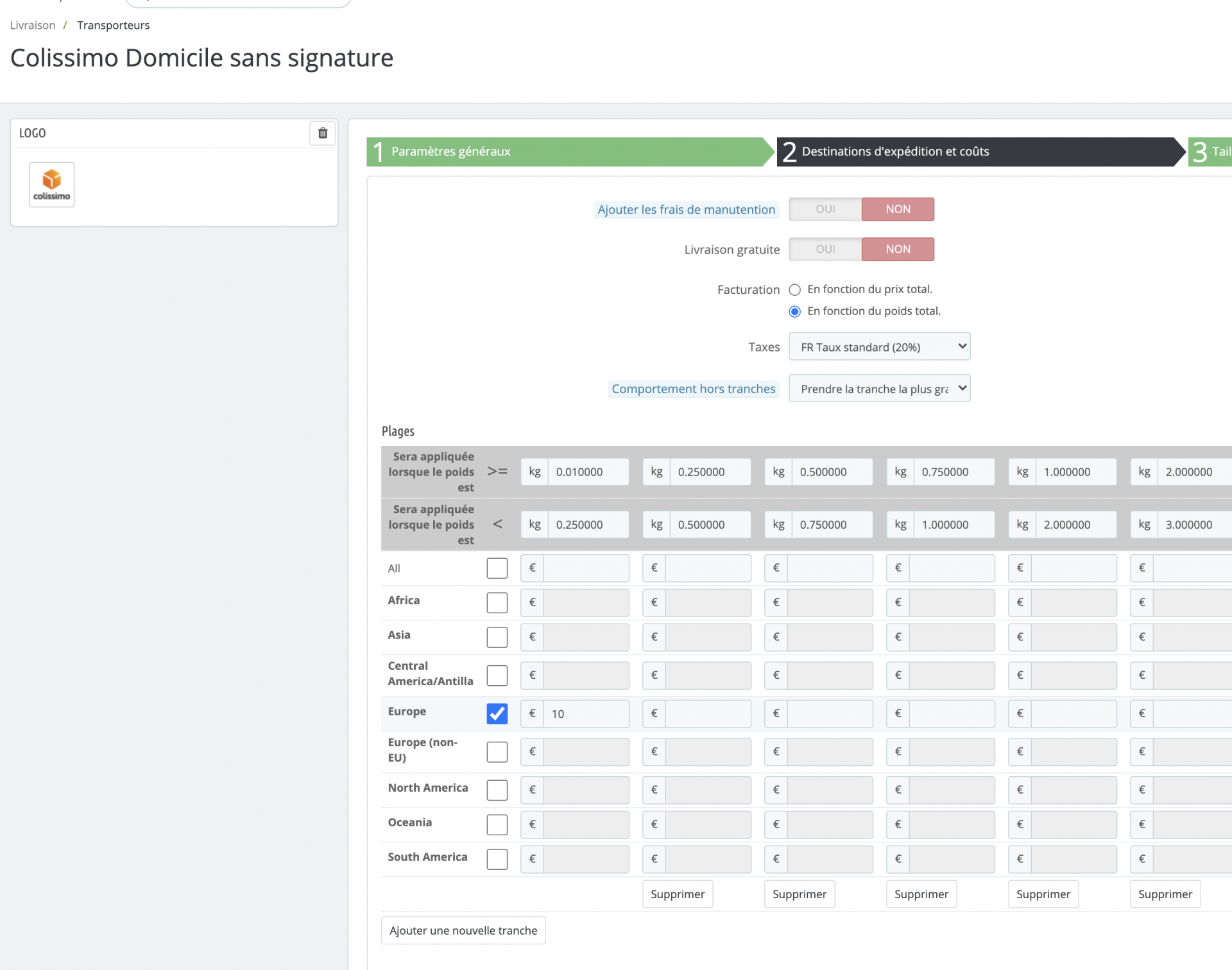Image resolution: width=1232 pixels, height=970 pixels.
Task: Select billing by total price radio
Action: click(794, 289)
